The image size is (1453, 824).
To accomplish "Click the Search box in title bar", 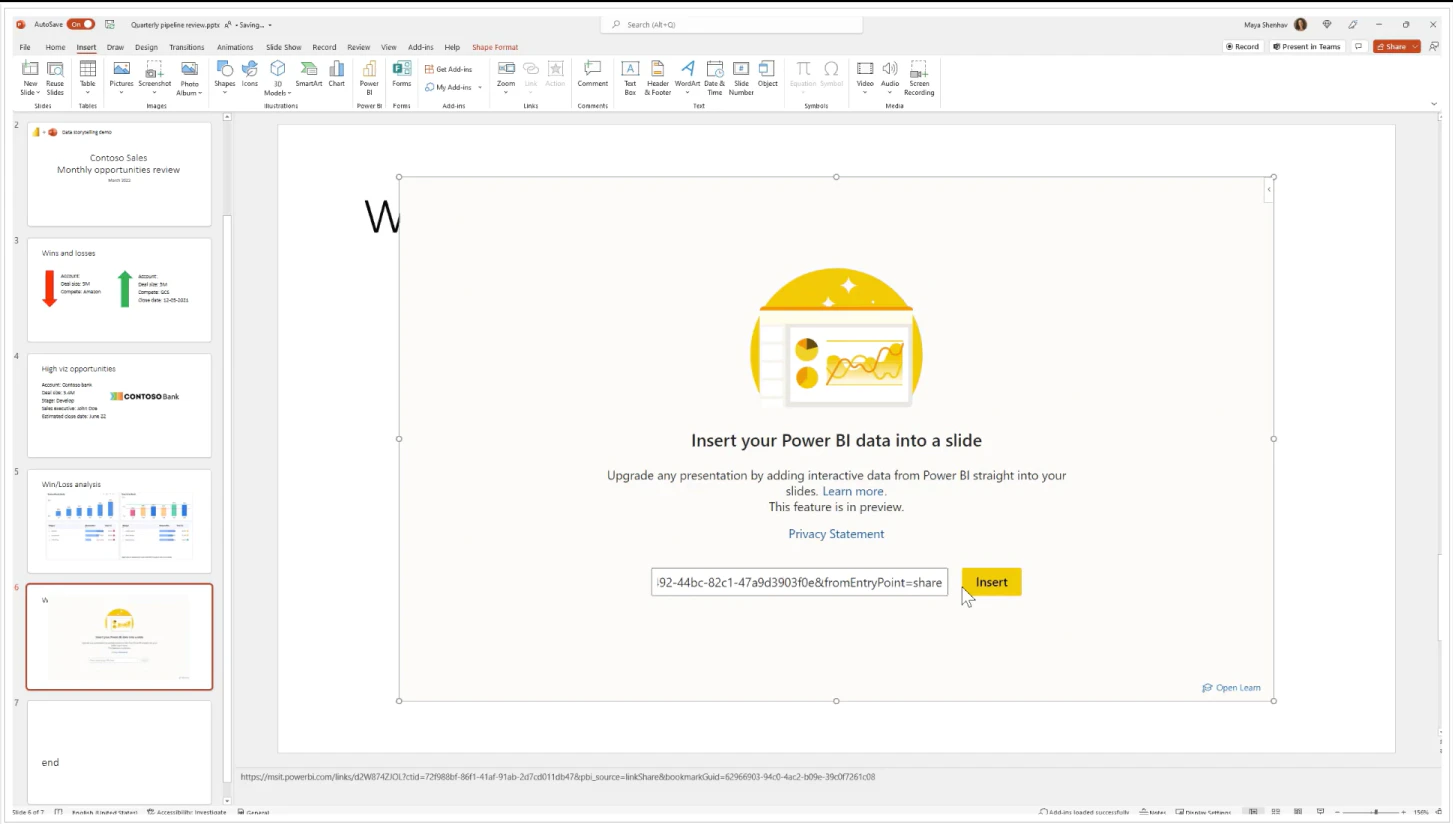I will [x=731, y=24].
